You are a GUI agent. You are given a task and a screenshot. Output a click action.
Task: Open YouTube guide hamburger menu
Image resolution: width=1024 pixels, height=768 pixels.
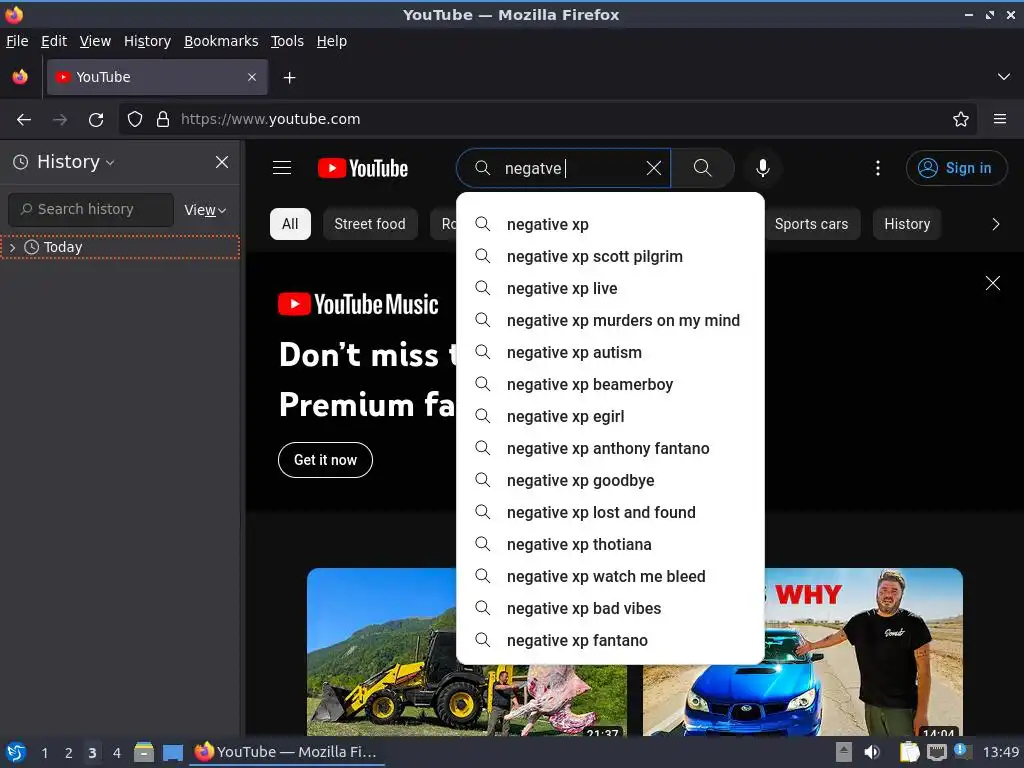click(281, 168)
